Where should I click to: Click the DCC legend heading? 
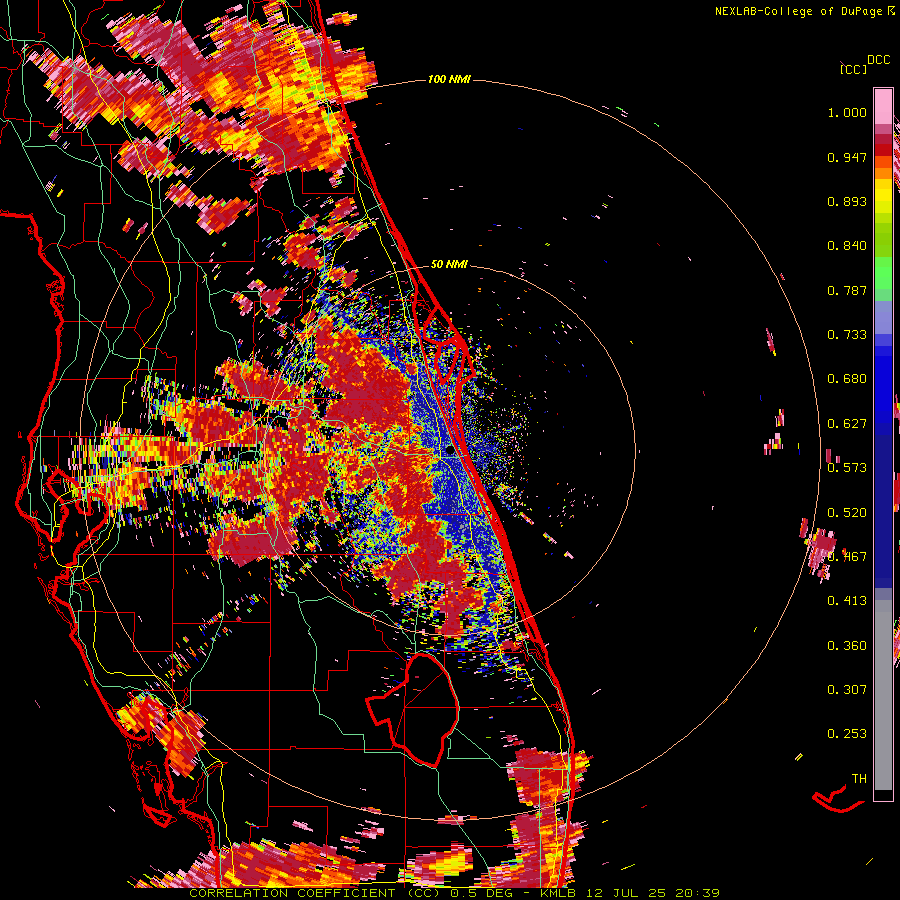click(x=879, y=60)
